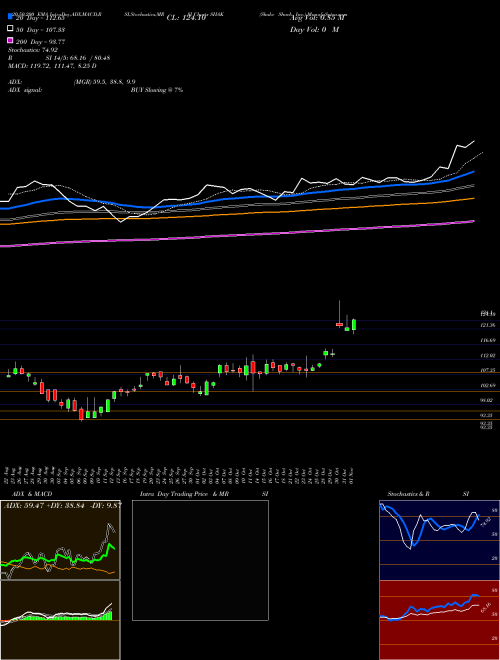500x660 pixels.
Task: Click the 98.02 price axis label
Action: point(488,400)
